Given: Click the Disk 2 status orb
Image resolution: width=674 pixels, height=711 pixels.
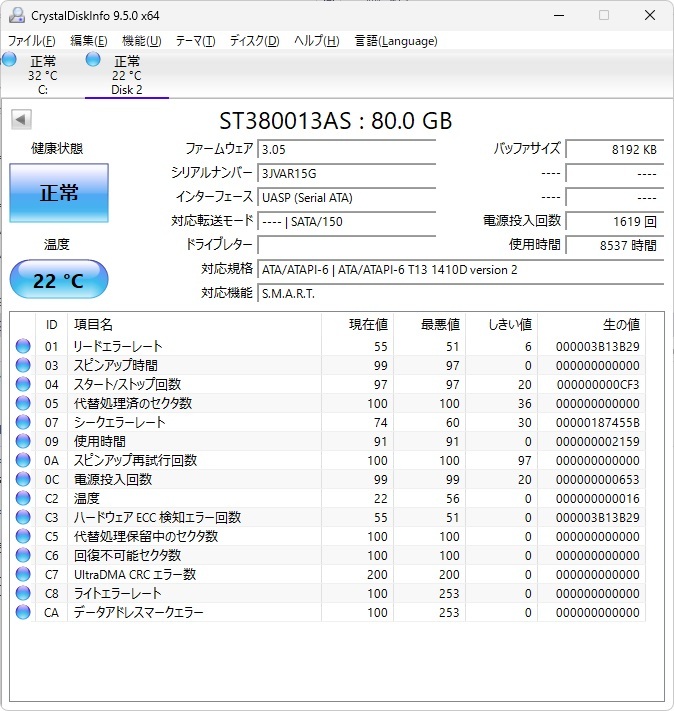Looking at the screenshot, I should click(x=93, y=60).
